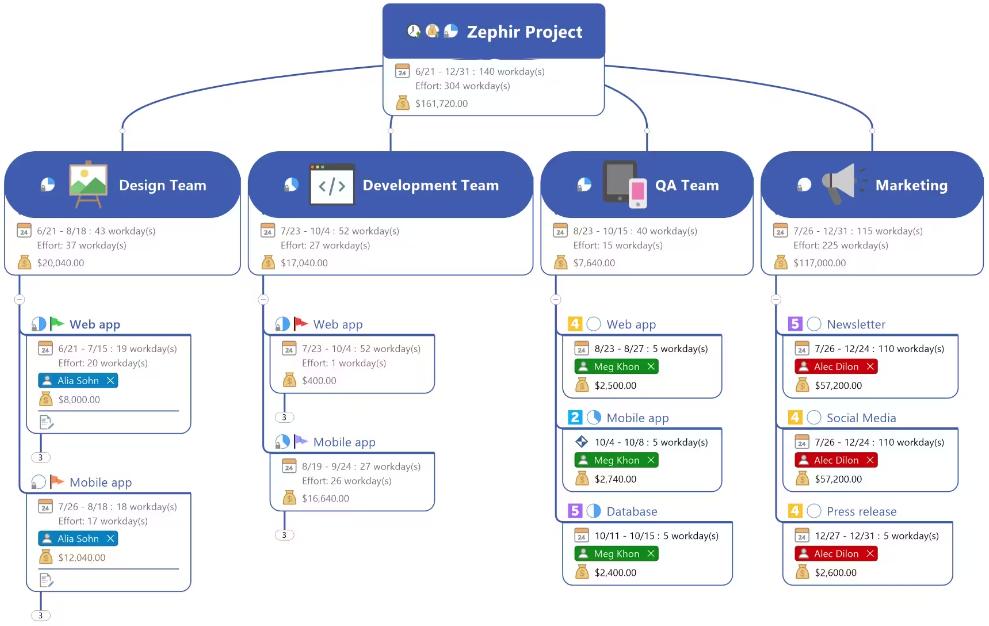Click the $16,640.00 cost value
Viewport: 989px width, 626px height.
(325, 499)
